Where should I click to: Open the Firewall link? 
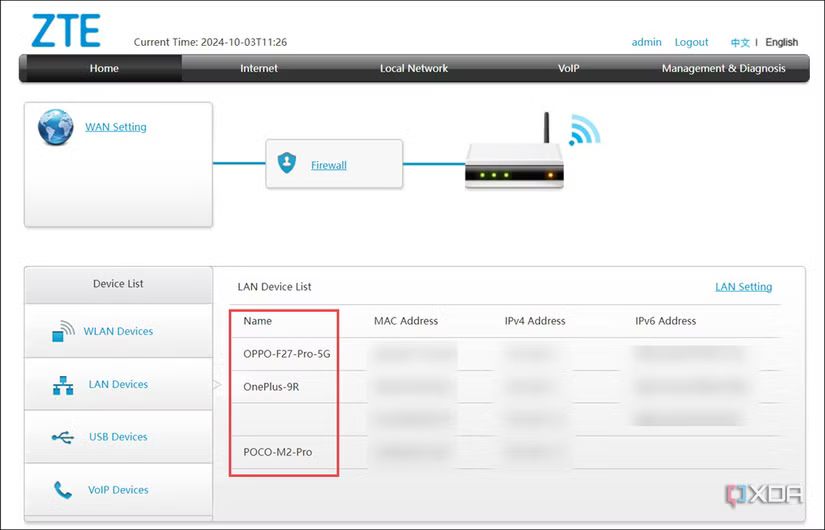click(329, 165)
